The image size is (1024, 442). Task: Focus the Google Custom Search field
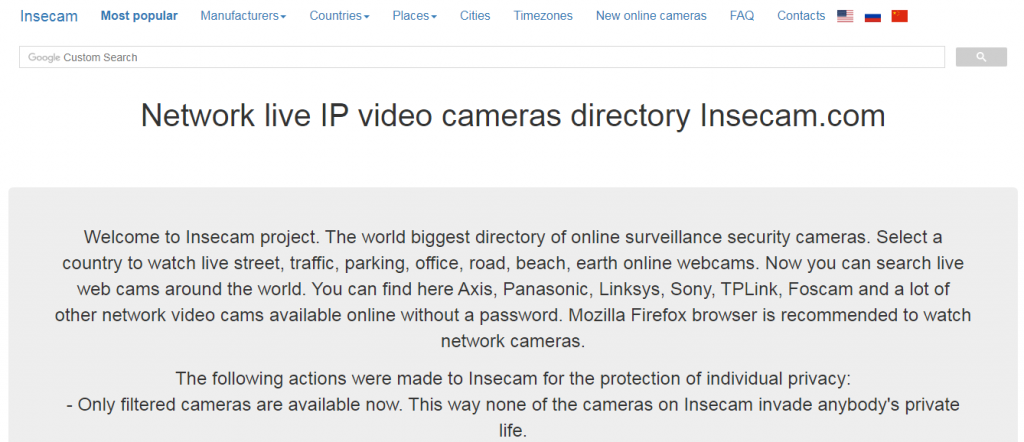point(482,57)
